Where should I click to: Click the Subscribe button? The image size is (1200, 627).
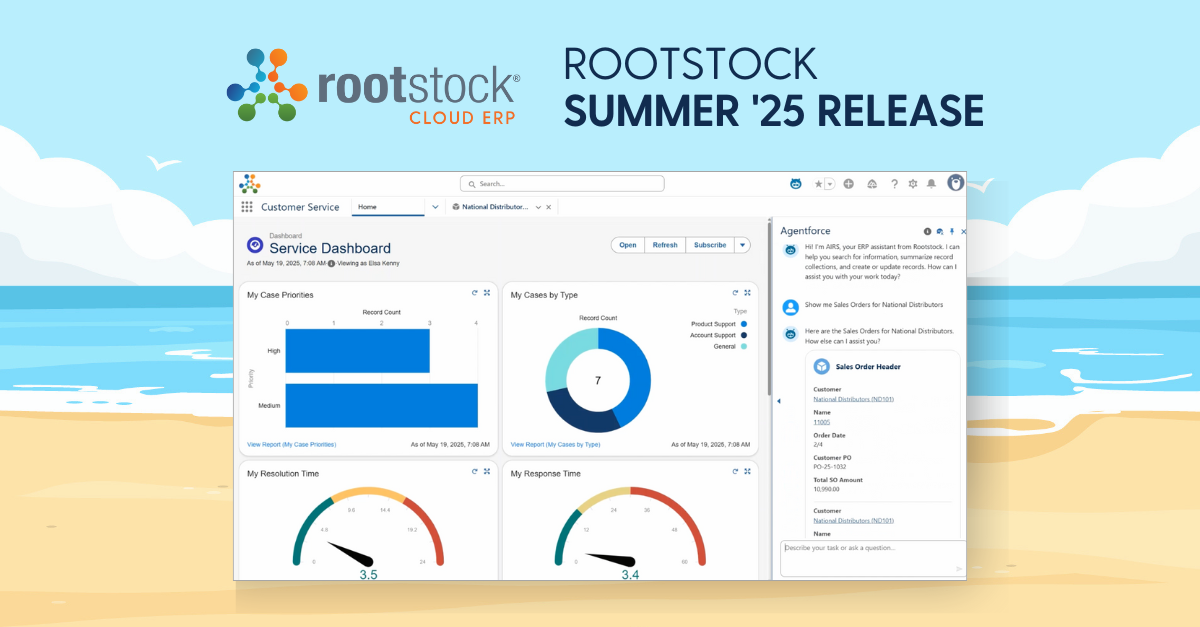pos(710,245)
